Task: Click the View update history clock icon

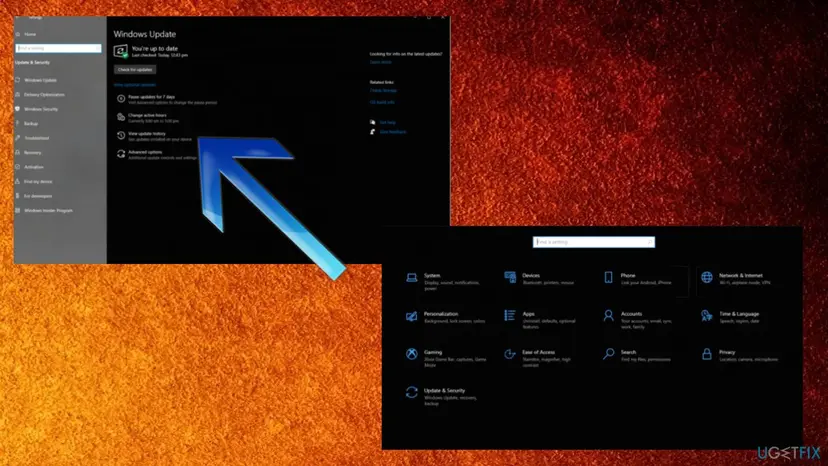Action: (x=121, y=135)
